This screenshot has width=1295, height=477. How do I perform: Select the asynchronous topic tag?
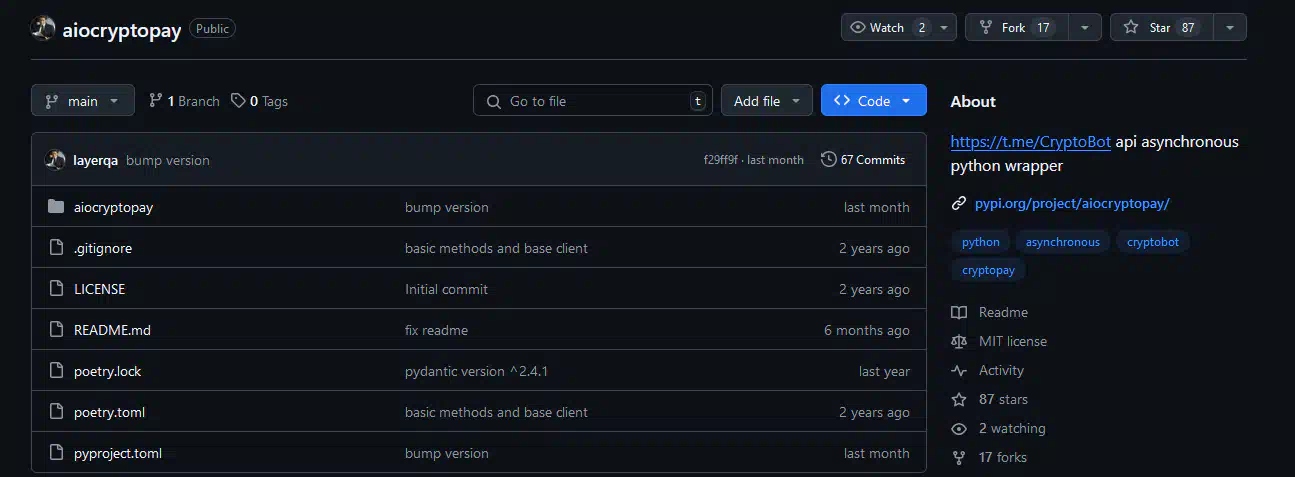1063,242
